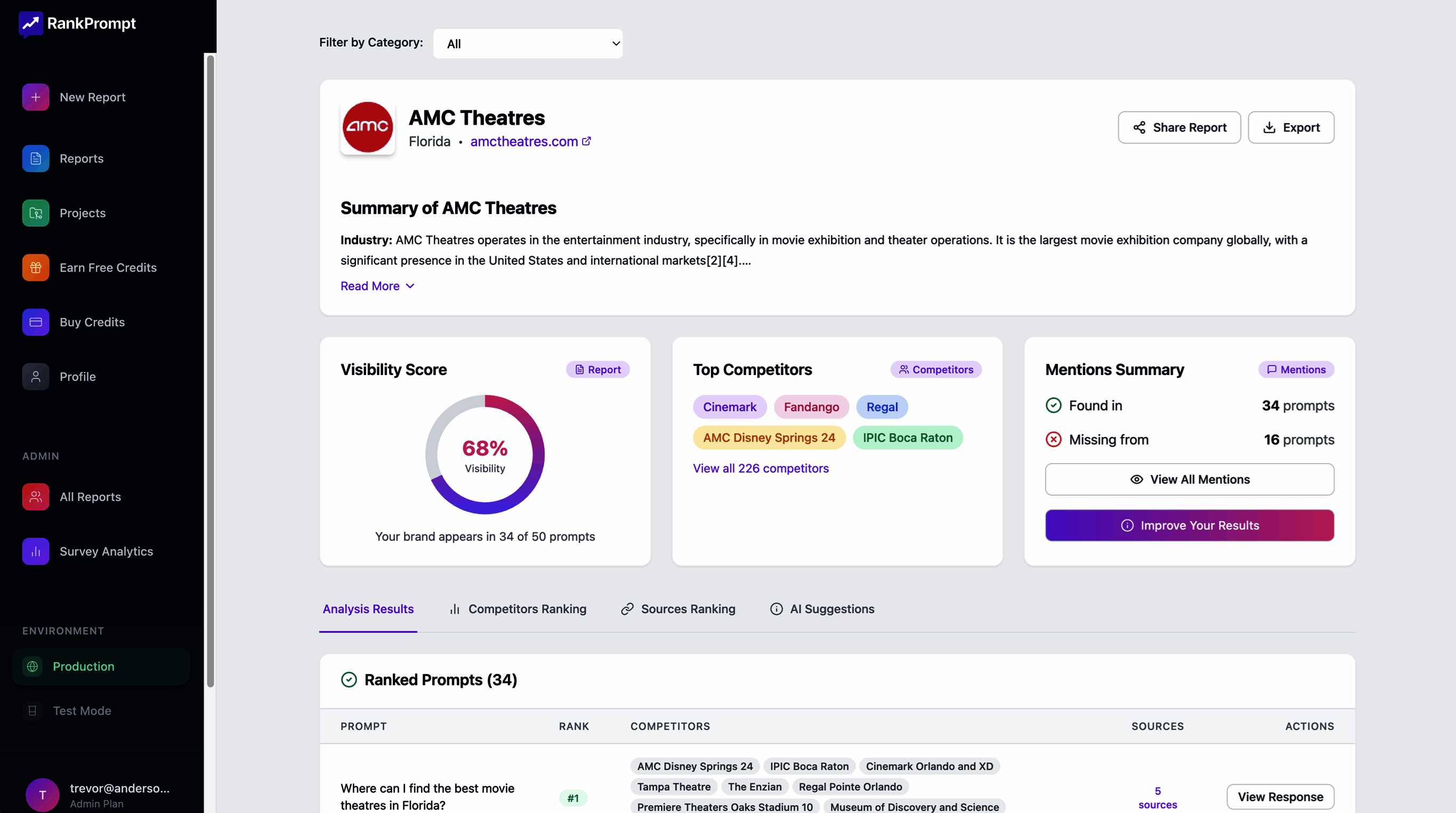This screenshot has height=813, width=1456.
Task: Switch environment to Test Mode
Action: point(82,711)
